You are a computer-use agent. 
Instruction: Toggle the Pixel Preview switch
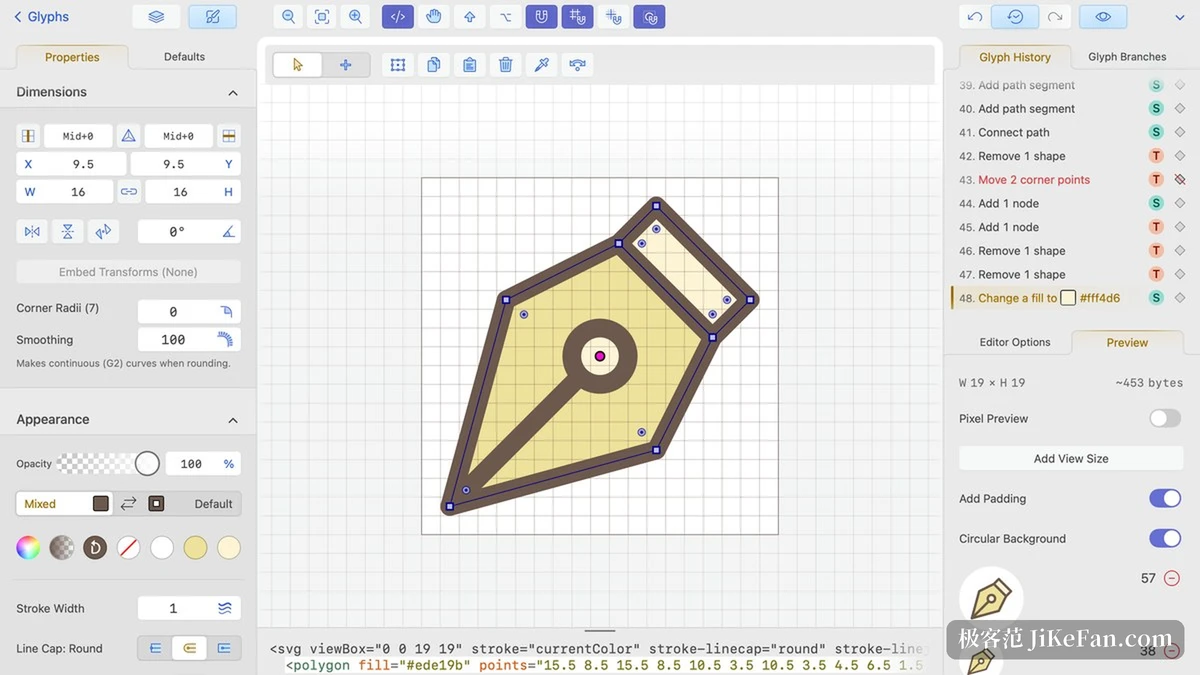click(x=1165, y=419)
